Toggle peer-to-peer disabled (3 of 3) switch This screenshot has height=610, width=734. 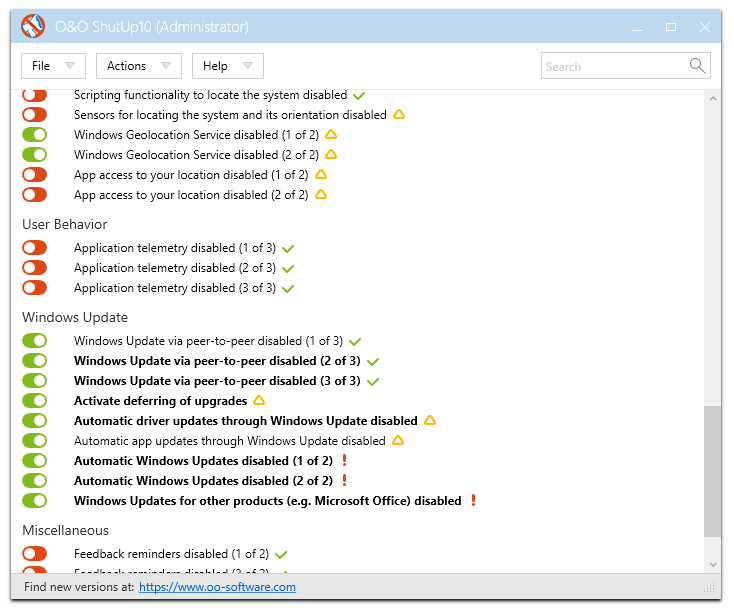35,381
